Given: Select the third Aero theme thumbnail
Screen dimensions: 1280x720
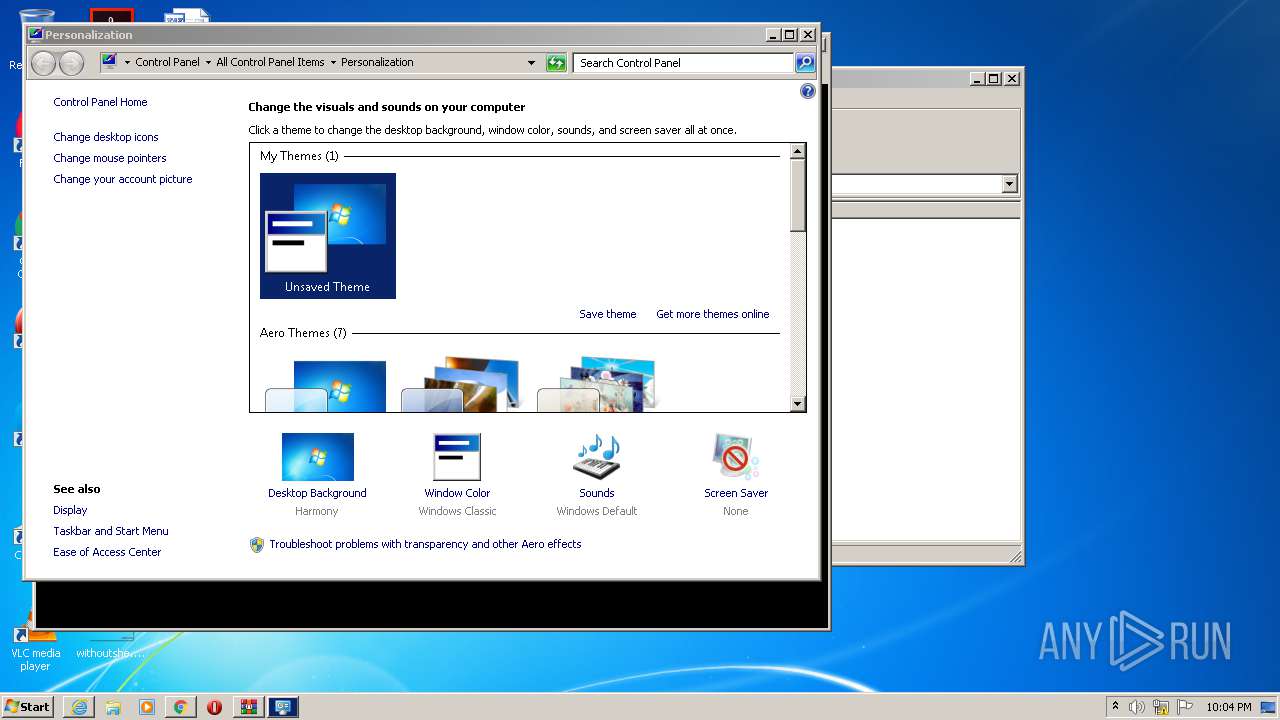Looking at the screenshot, I should click(x=598, y=385).
